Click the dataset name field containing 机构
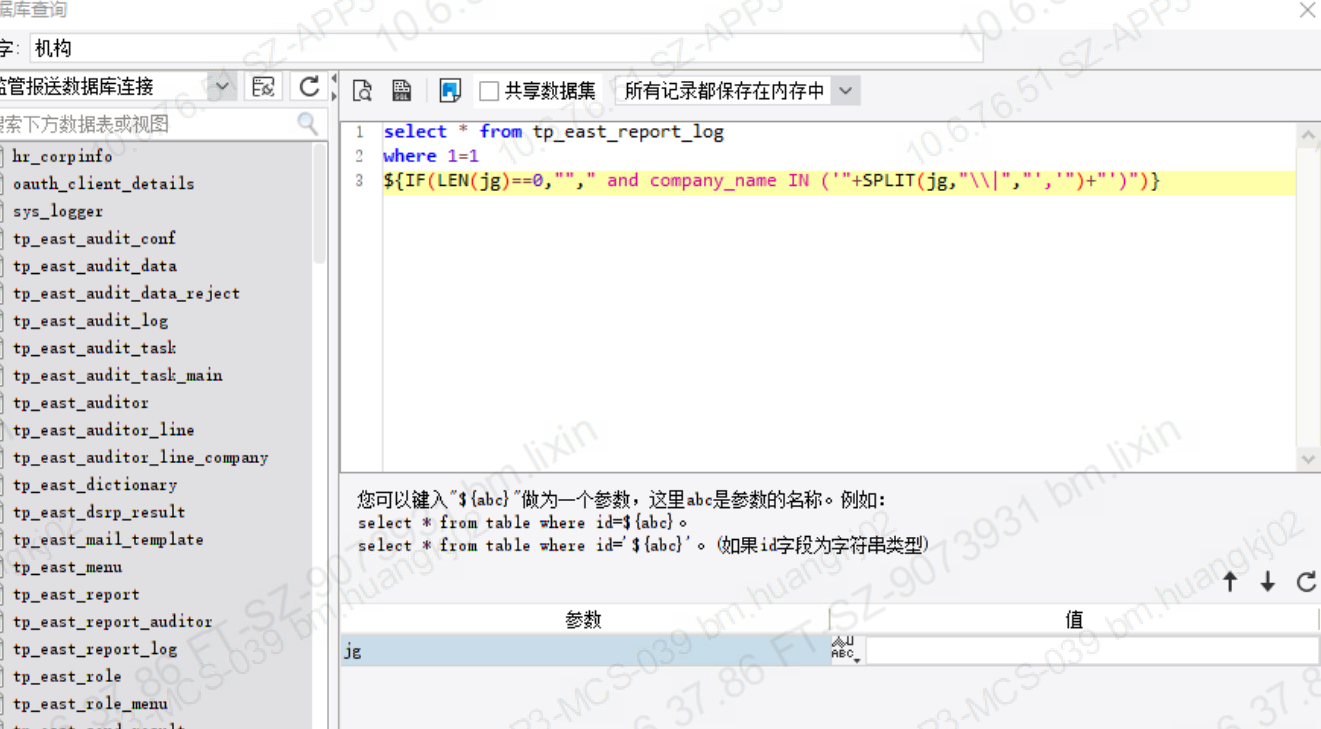Screen dimensions: 1321x729 [505, 48]
